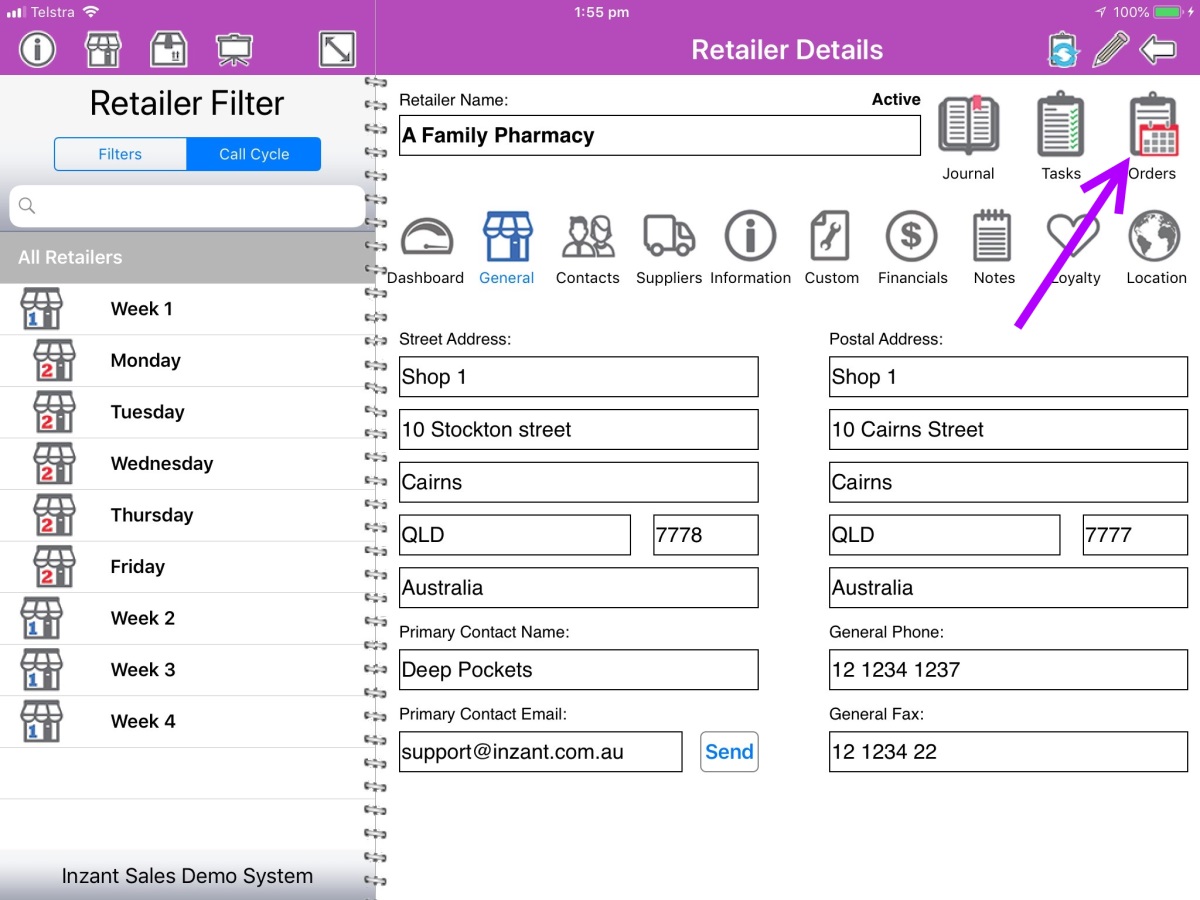This screenshot has height=900, width=1200.
Task: Select Wednesday in the call cycle
Action: [x=161, y=463]
